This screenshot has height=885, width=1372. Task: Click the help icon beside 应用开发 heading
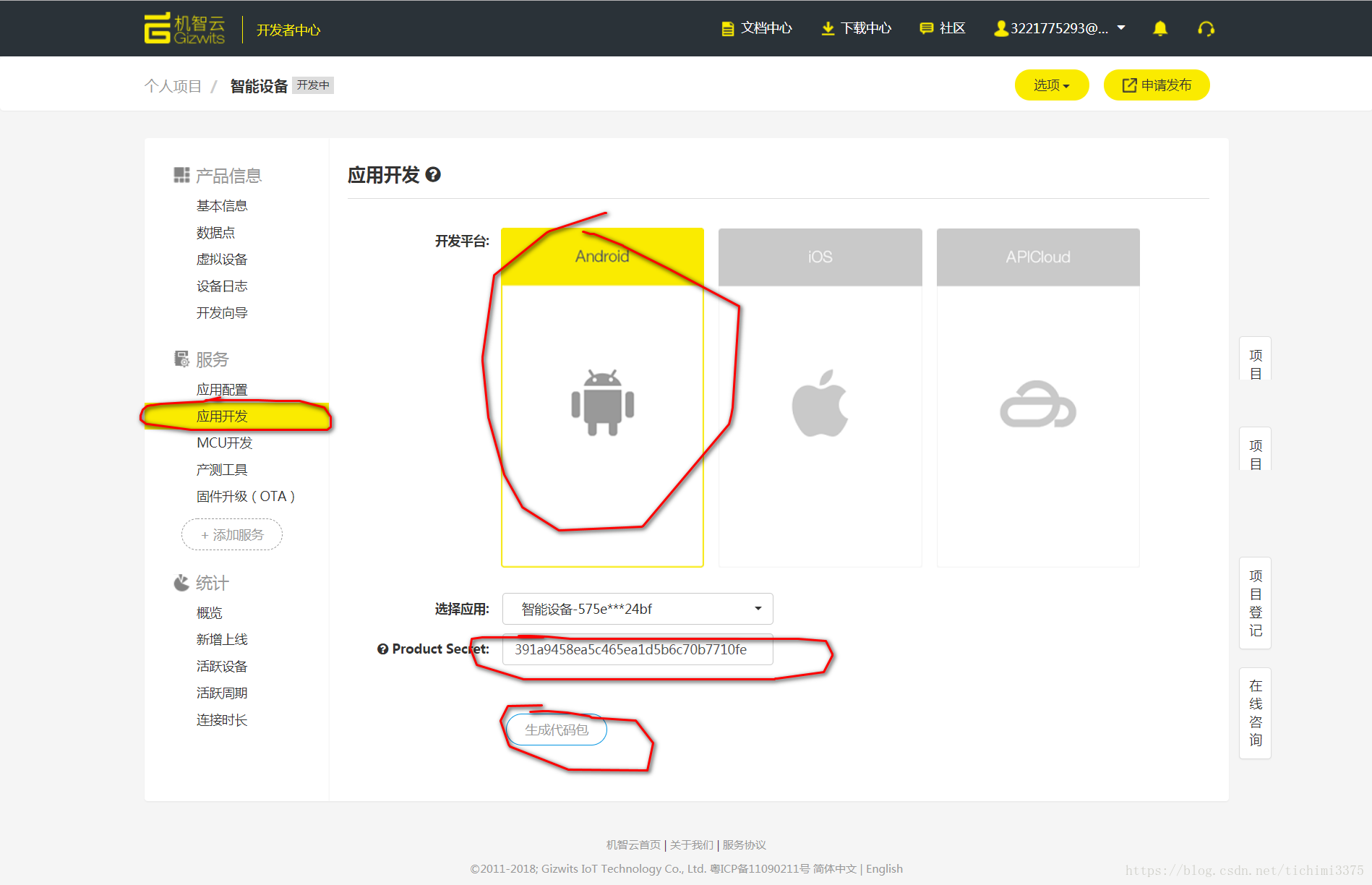coord(433,174)
